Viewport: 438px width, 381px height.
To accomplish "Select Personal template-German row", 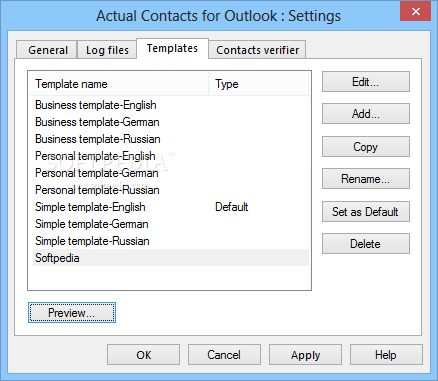I will click(171, 173).
